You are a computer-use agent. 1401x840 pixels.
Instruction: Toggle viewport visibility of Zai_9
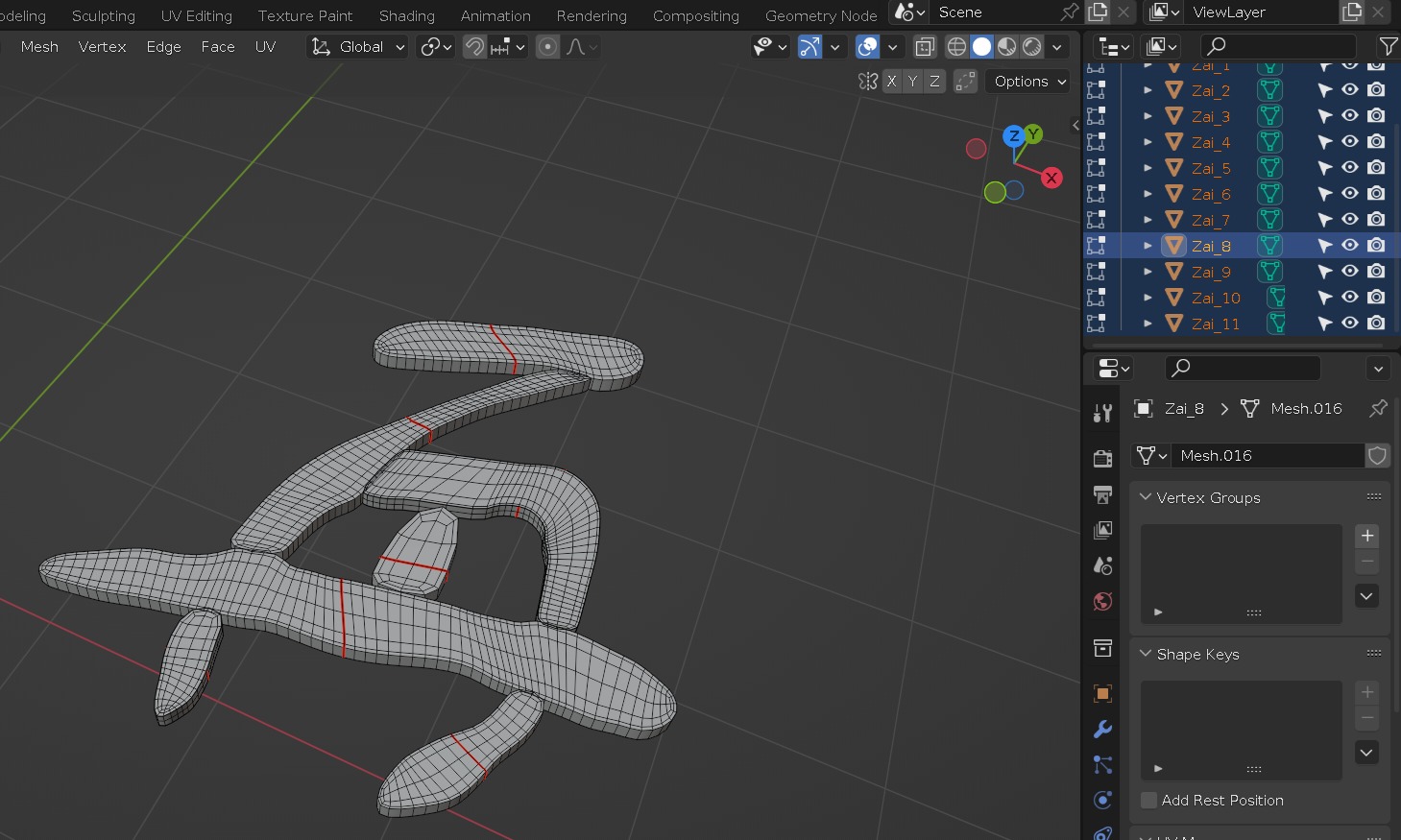[1350, 272]
